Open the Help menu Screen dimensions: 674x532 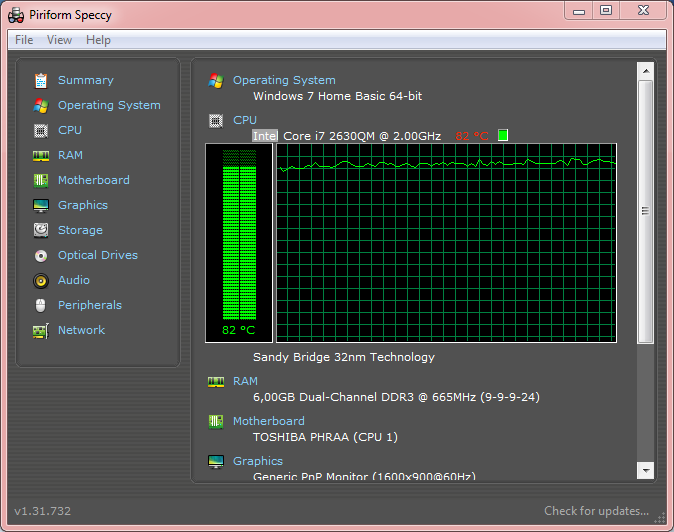point(98,40)
